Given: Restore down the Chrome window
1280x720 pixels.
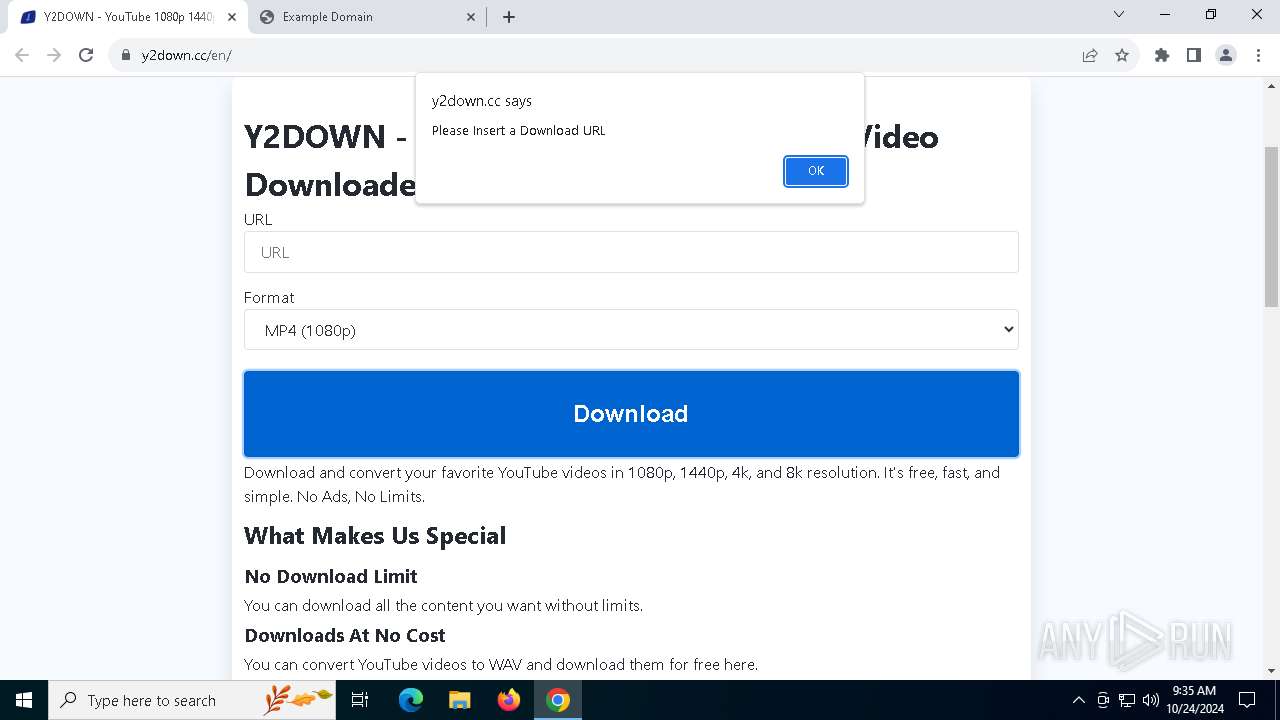Looking at the screenshot, I should click(x=1211, y=15).
